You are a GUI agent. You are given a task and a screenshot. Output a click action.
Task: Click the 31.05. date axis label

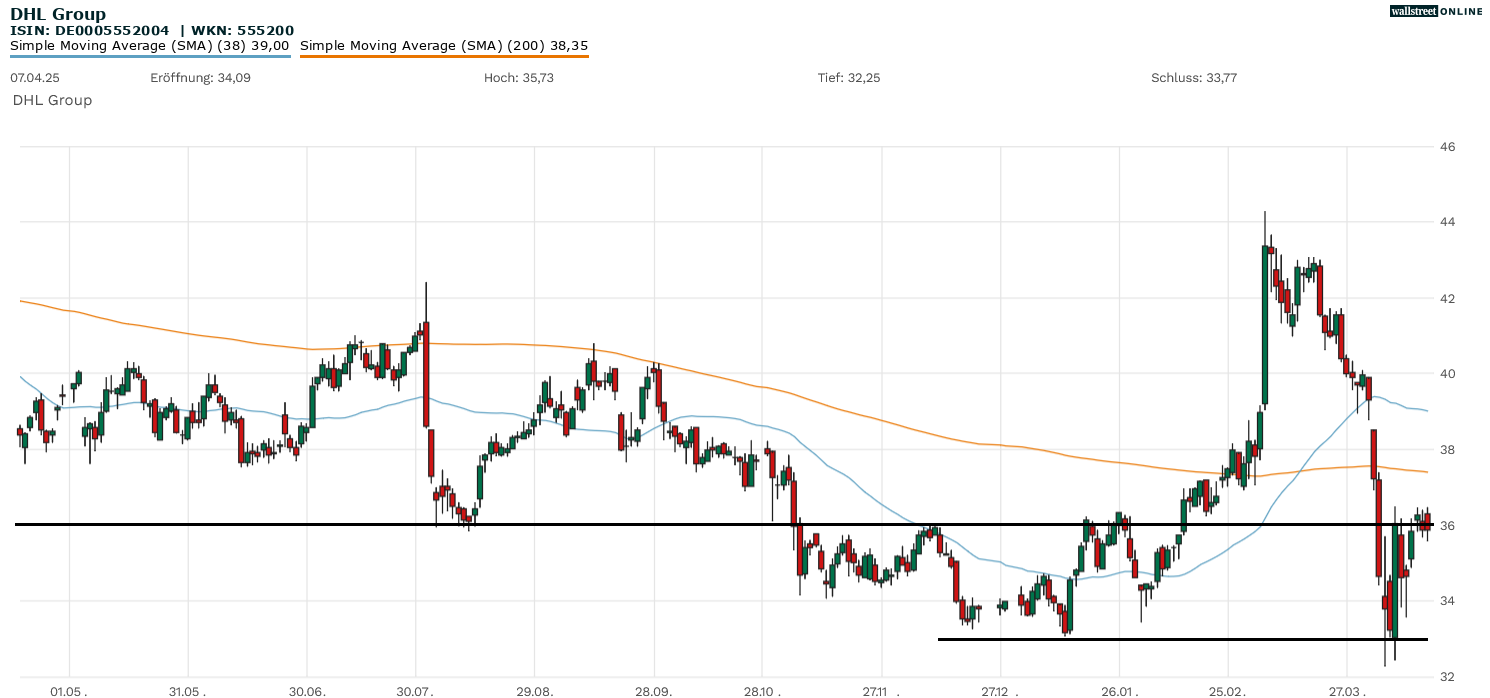click(187, 691)
